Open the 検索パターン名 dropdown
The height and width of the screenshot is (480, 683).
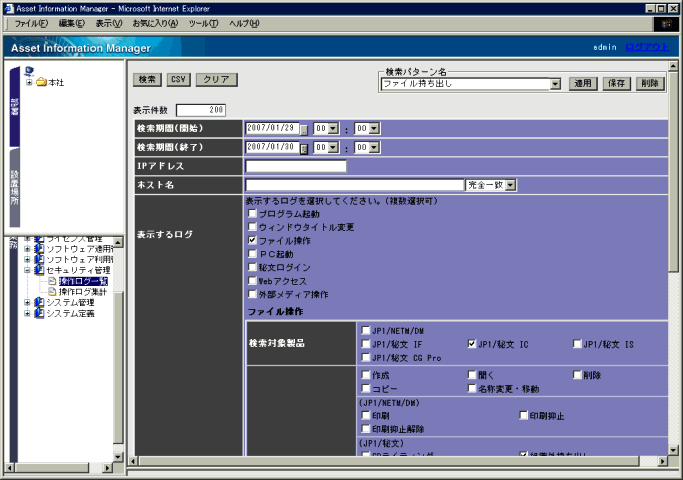(555, 84)
